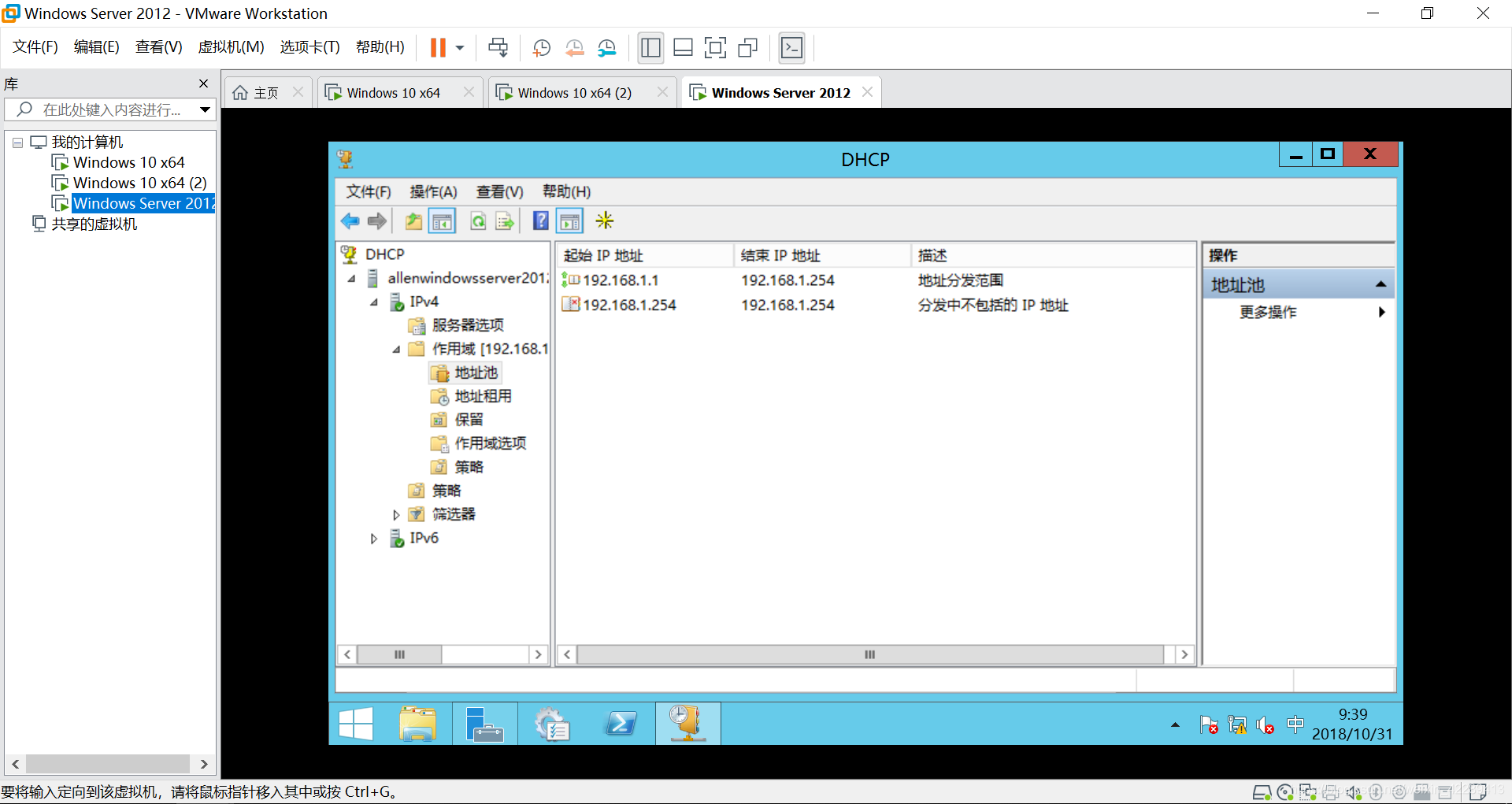
Task: Open DHCP help via the question mark icon
Action: point(541,221)
